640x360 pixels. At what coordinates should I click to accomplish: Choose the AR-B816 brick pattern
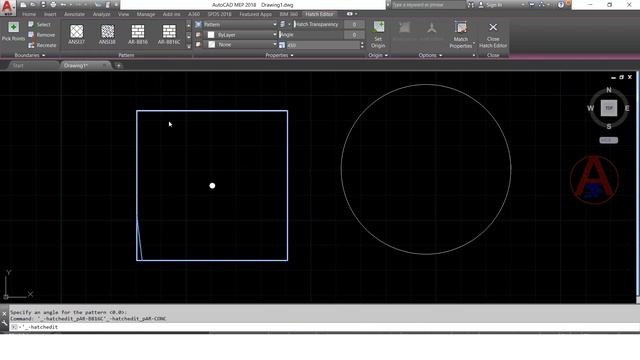(138, 34)
